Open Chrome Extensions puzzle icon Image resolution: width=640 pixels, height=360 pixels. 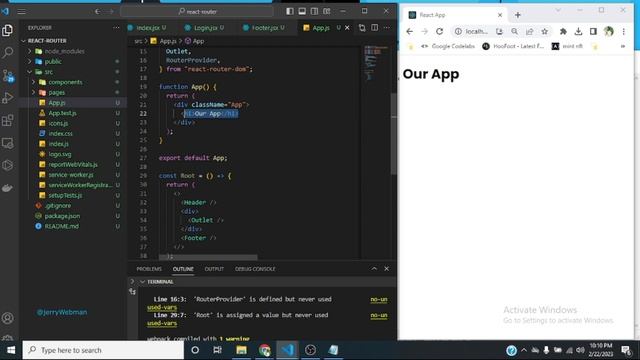(x=563, y=31)
